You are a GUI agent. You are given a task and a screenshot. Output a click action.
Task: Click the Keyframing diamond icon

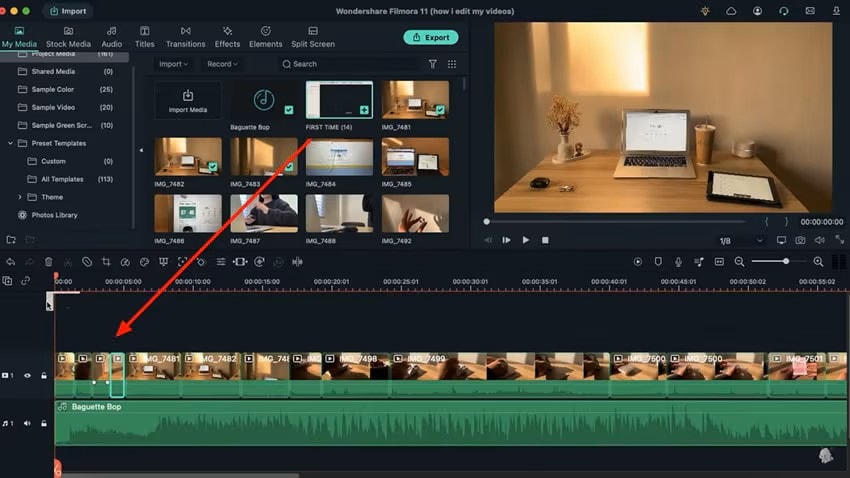point(201,262)
